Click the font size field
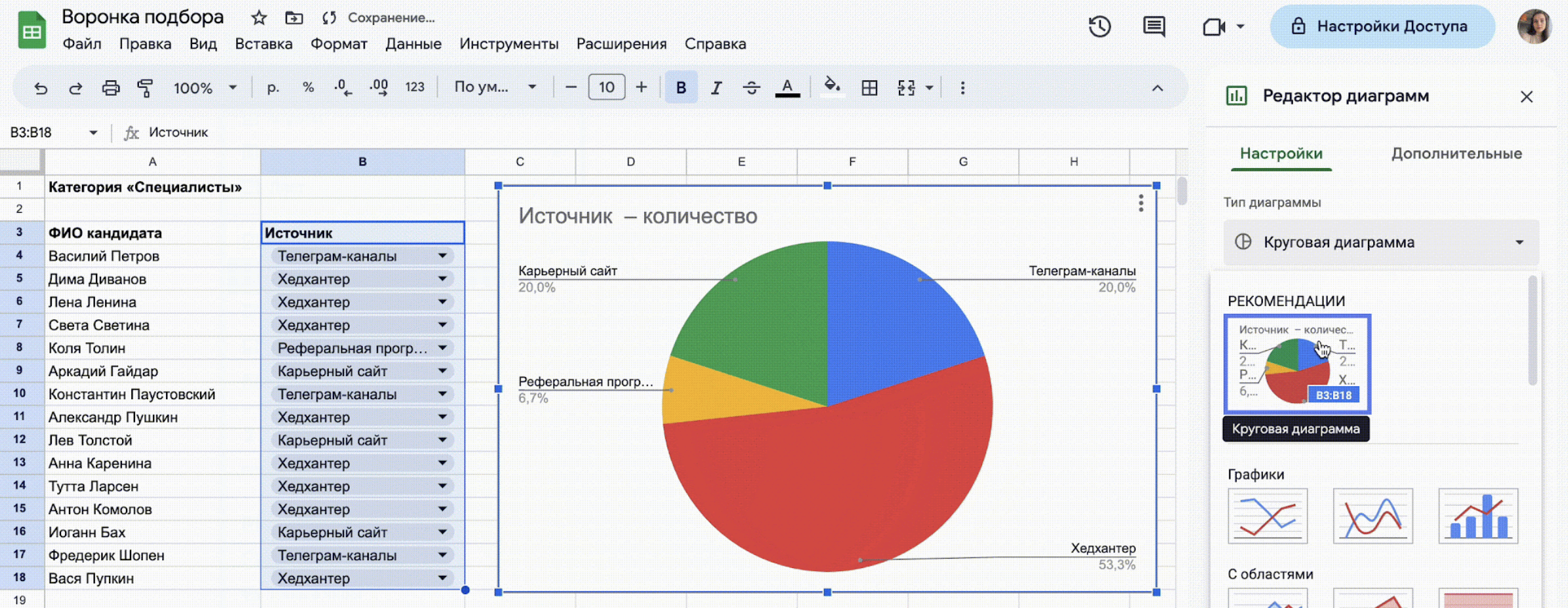Screen dimensions: 1568x608 pyautogui.click(x=606, y=87)
